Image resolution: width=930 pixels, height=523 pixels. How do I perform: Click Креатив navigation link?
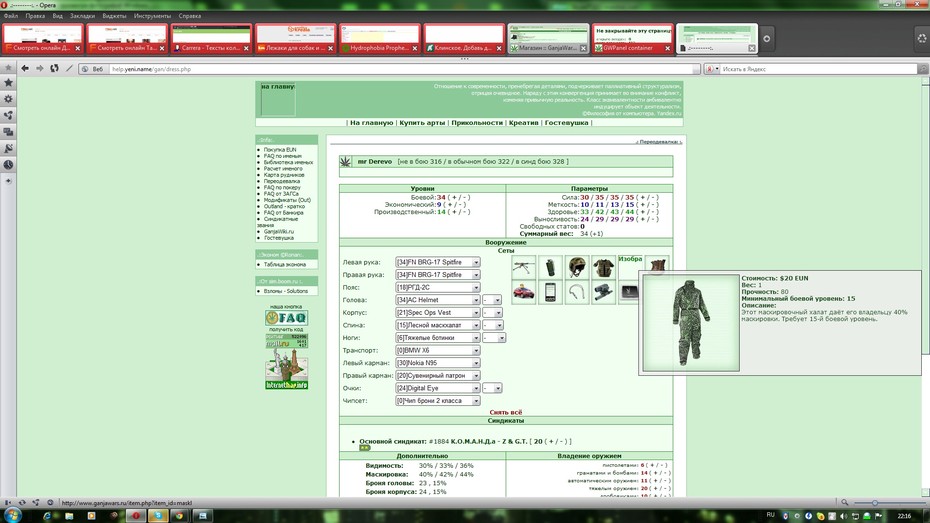pos(524,123)
